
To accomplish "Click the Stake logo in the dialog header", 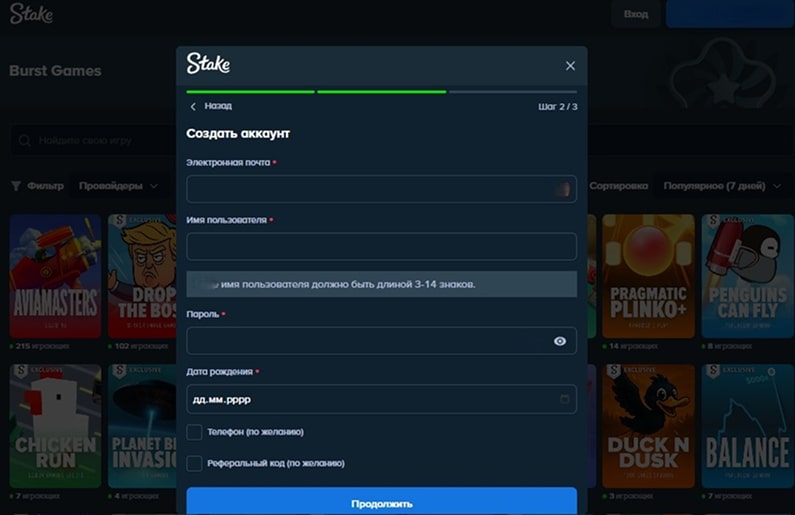I will coord(208,65).
